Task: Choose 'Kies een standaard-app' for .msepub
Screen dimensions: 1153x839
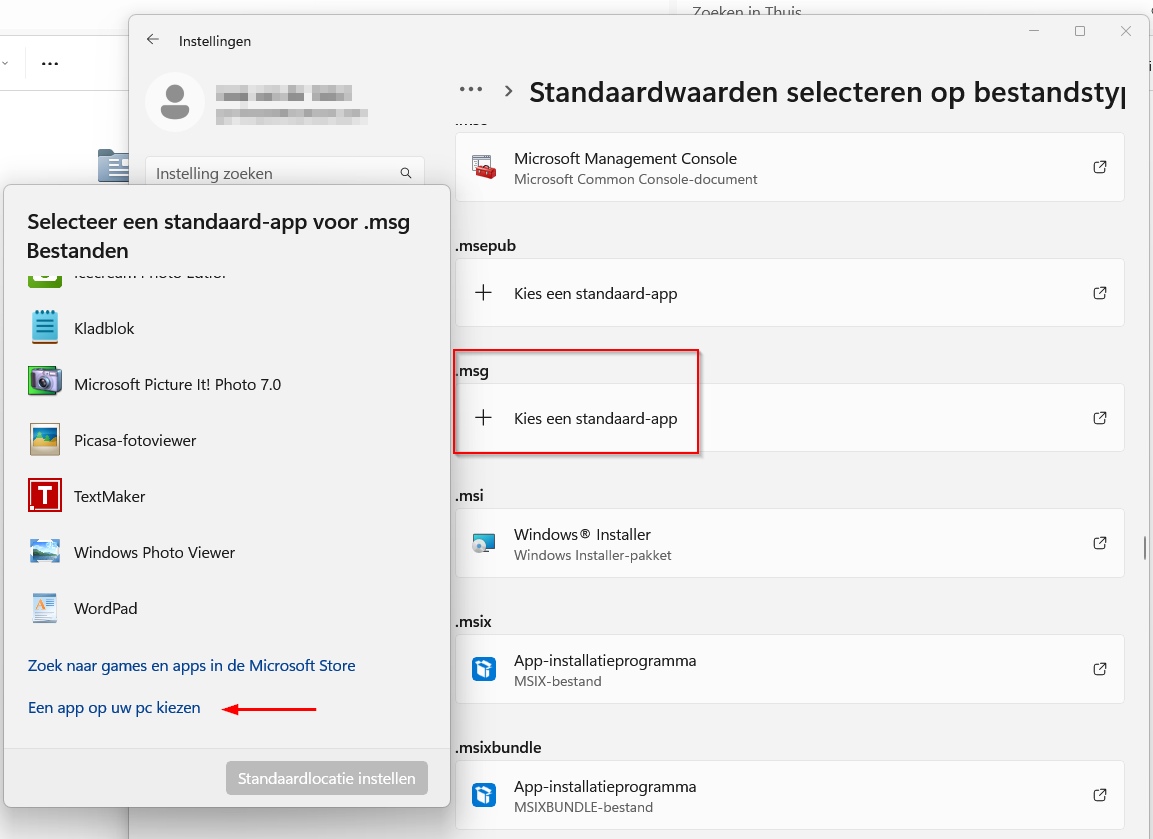Action: (595, 293)
